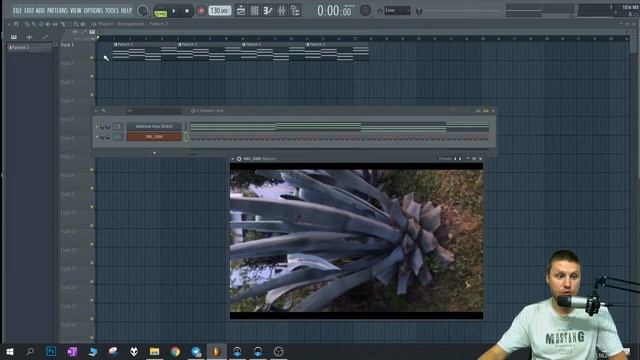Open the playlist options menu arrow
Image resolution: width=640 pixels, height=360 pixels.
(9, 24)
